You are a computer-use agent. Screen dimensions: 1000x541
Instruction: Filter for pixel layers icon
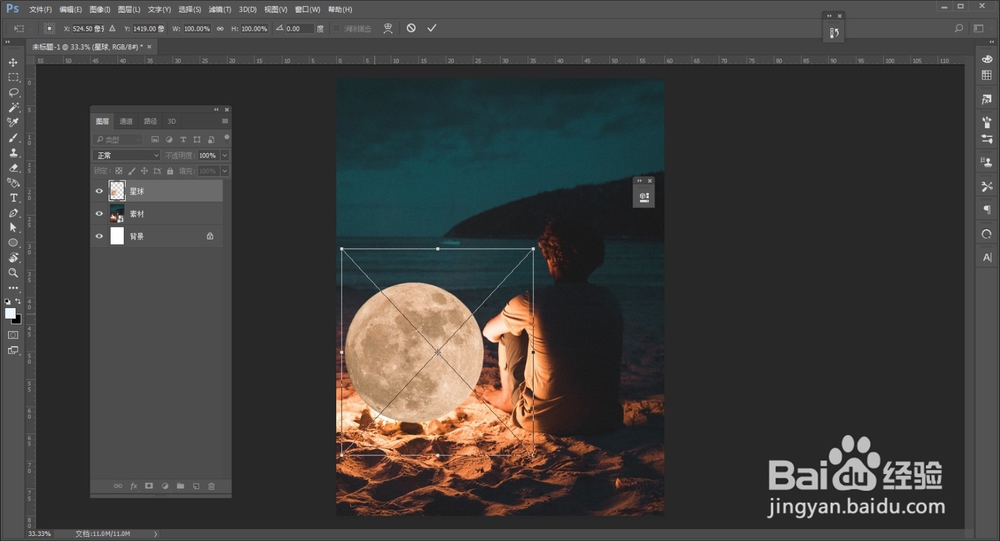click(x=155, y=139)
